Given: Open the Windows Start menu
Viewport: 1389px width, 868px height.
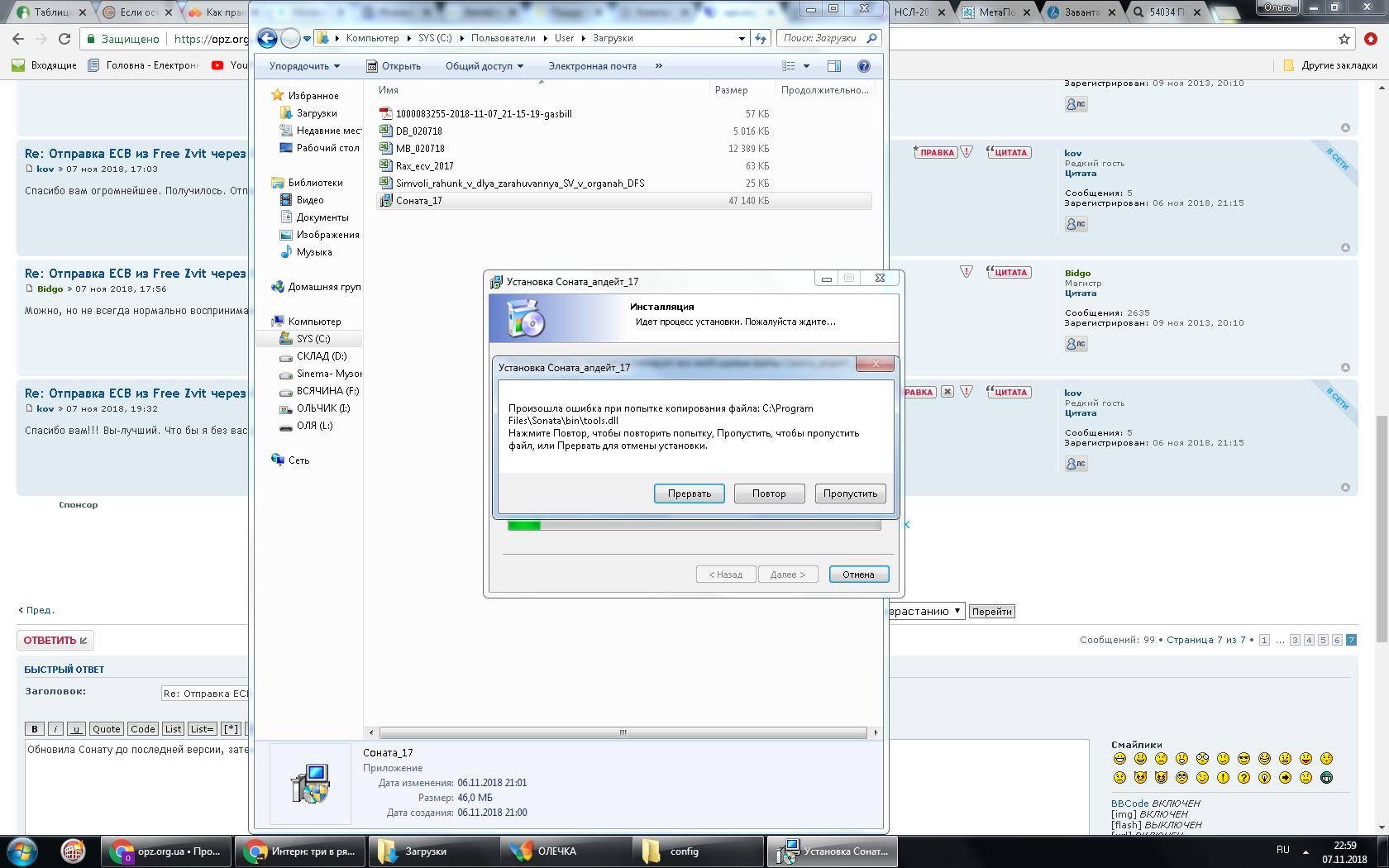Looking at the screenshot, I should click(21, 851).
